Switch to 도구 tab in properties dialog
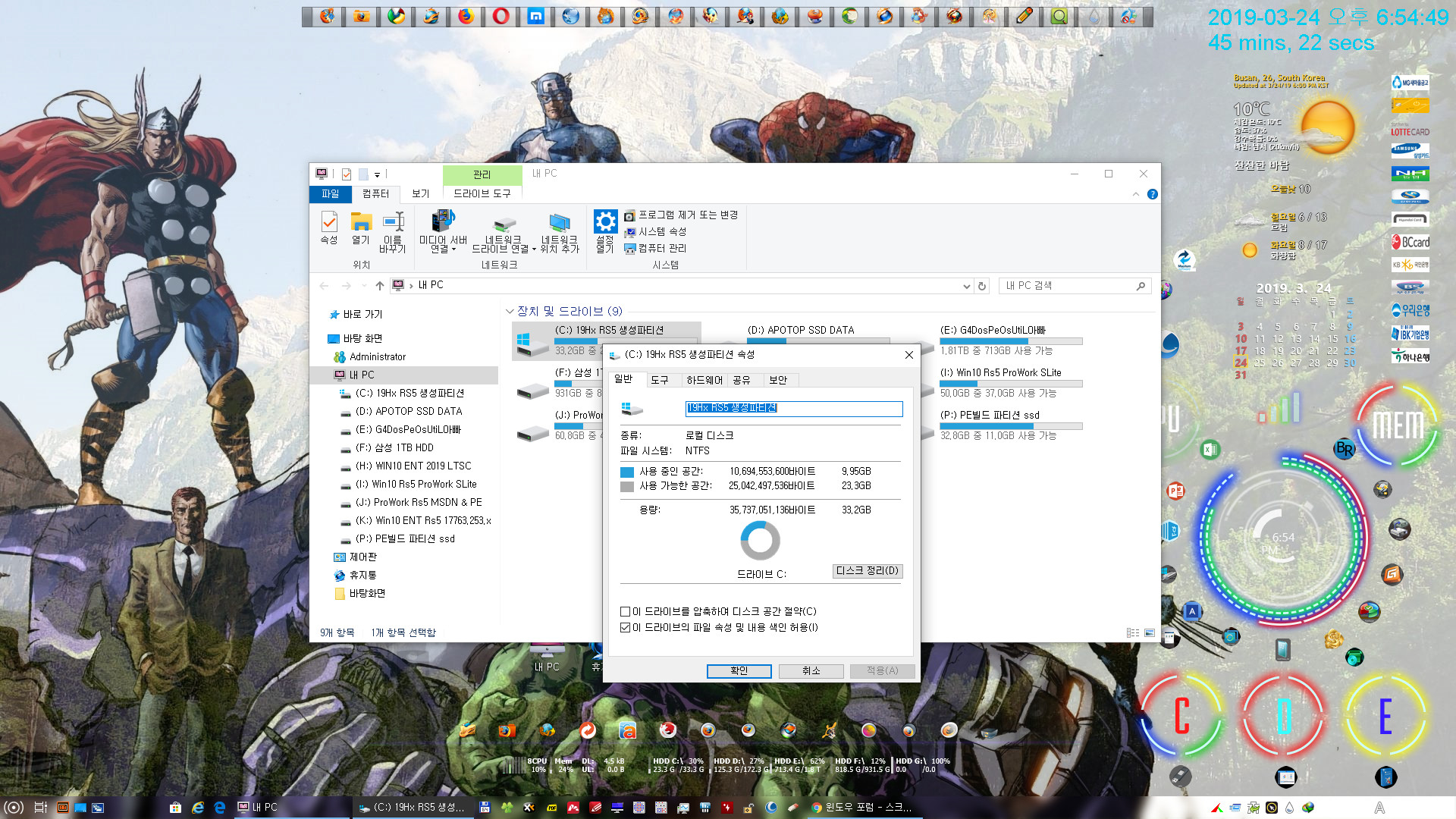 pos(660,381)
